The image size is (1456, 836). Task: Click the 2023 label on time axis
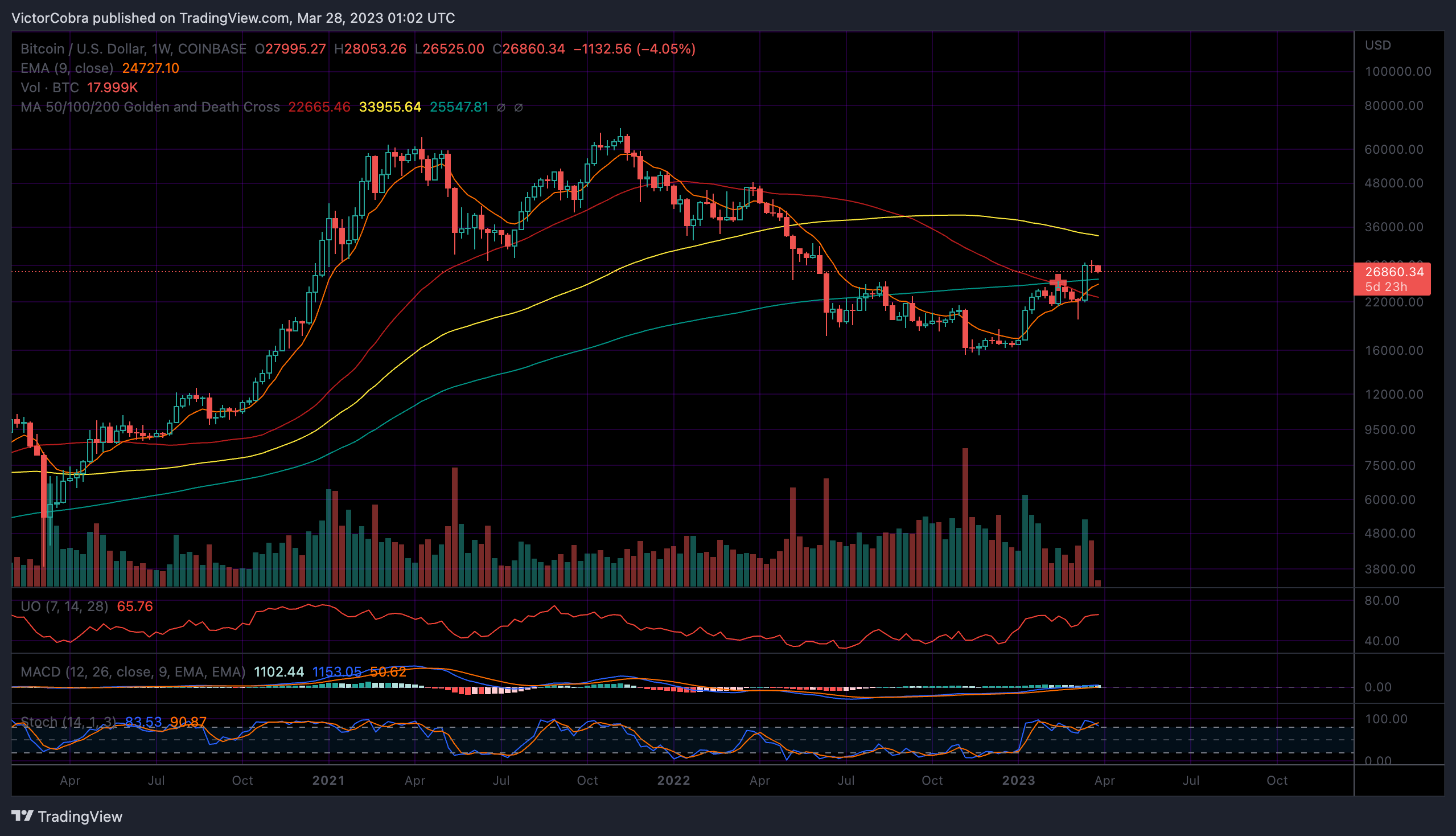(1018, 780)
